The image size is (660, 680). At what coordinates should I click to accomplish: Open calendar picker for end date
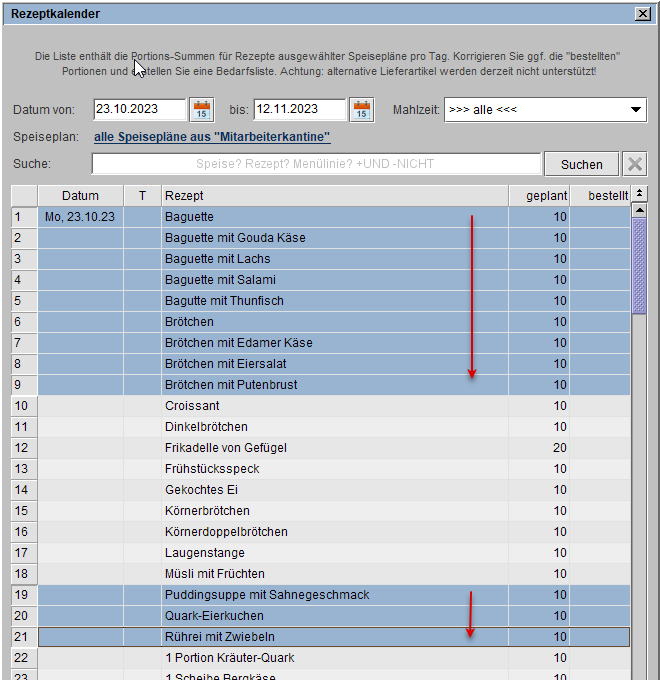361,109
